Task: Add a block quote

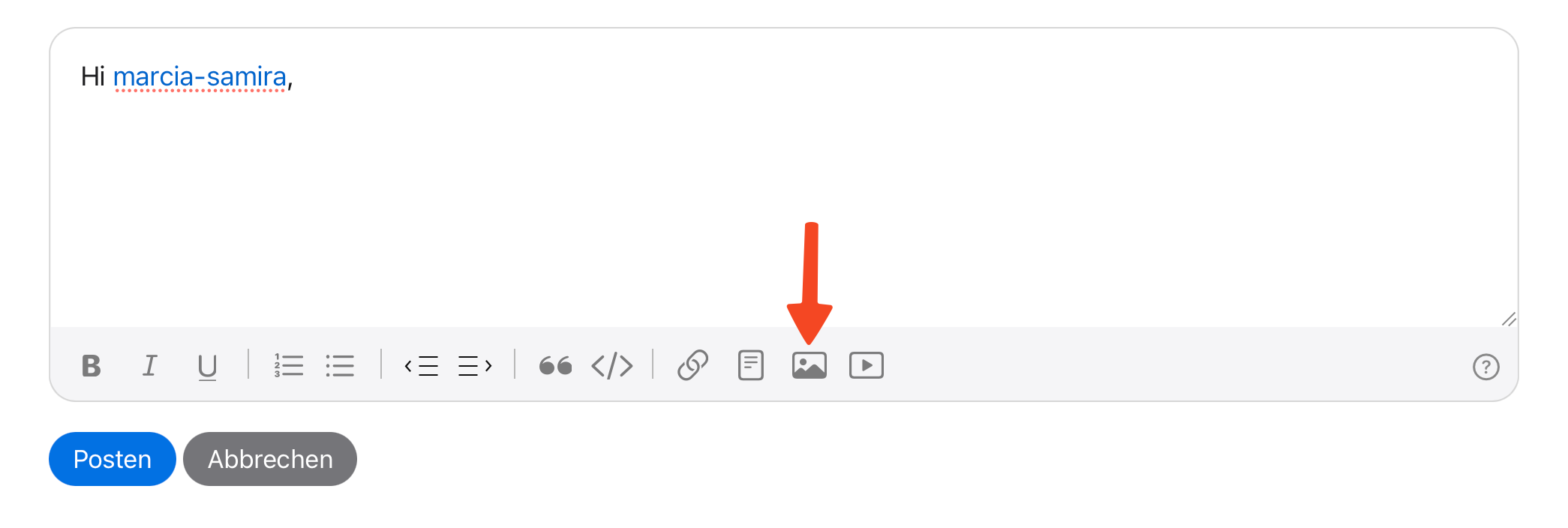Action: 555,366
